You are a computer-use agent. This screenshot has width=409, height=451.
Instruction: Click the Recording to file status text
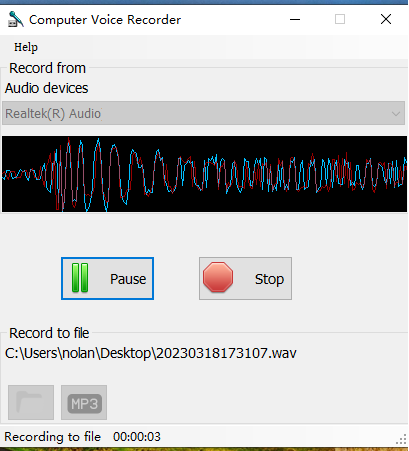tap(52, 437)
